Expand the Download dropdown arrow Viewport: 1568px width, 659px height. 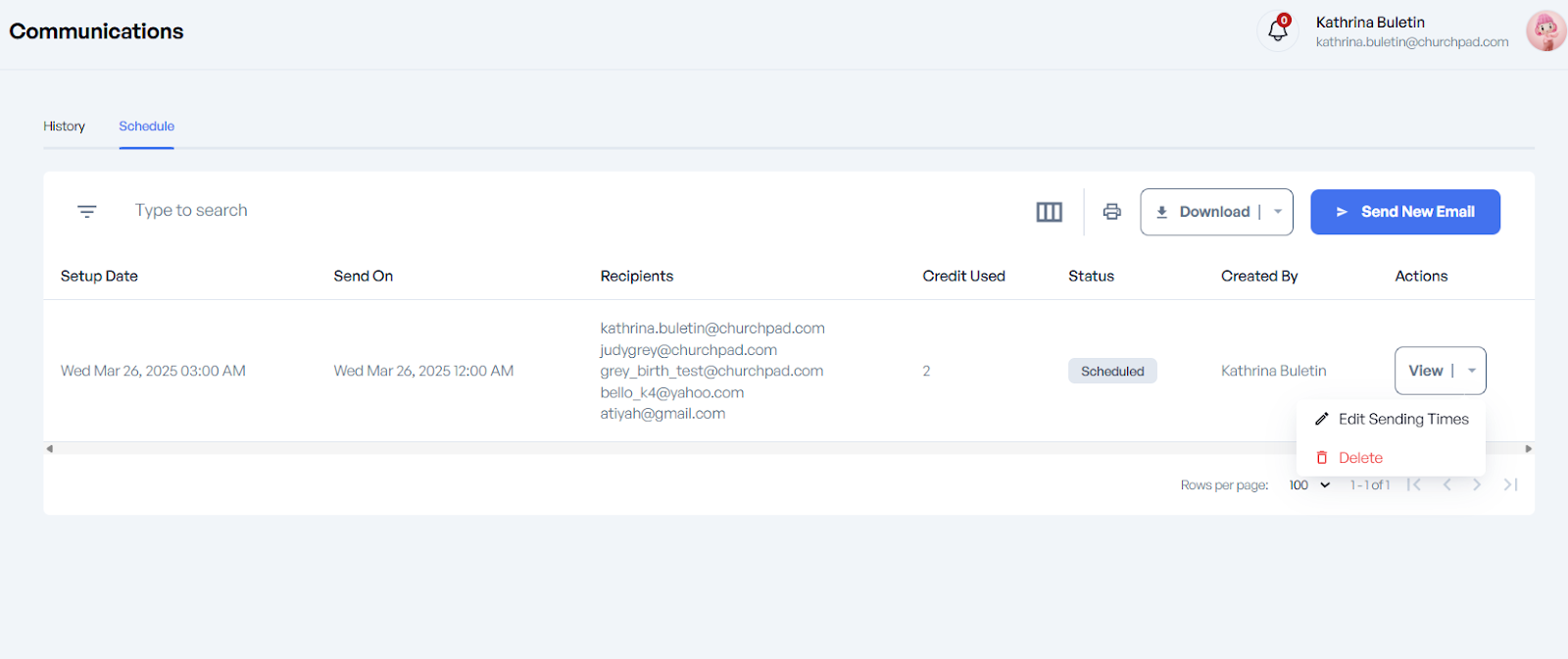[1278, 212]
